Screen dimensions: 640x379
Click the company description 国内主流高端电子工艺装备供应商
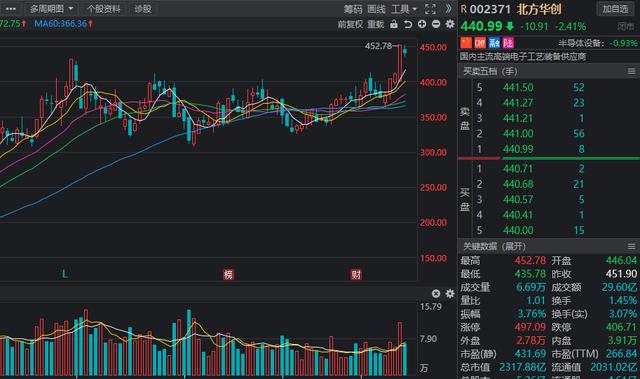coord(523,56)
